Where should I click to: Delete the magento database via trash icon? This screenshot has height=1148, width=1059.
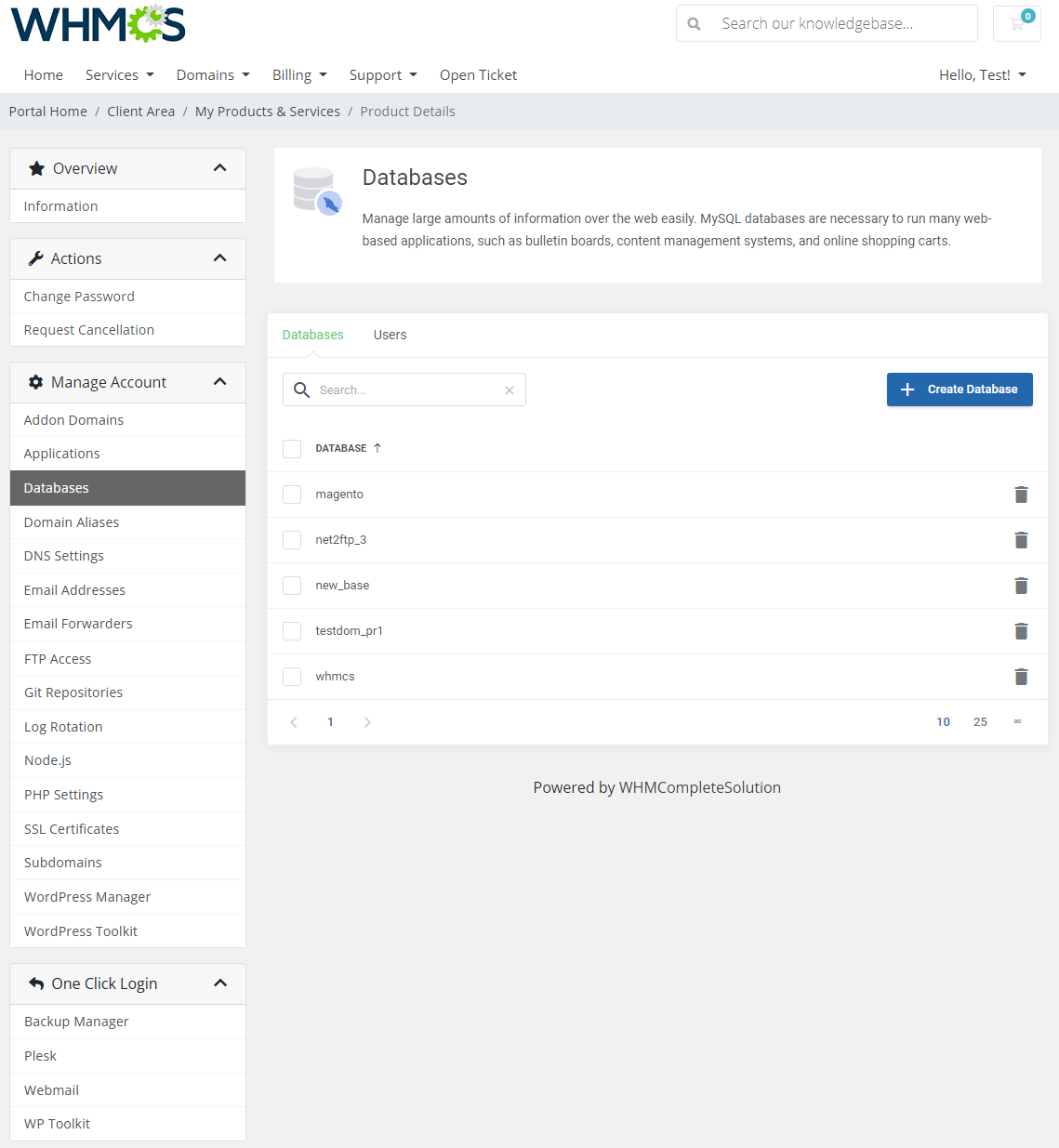point(1021,495)
